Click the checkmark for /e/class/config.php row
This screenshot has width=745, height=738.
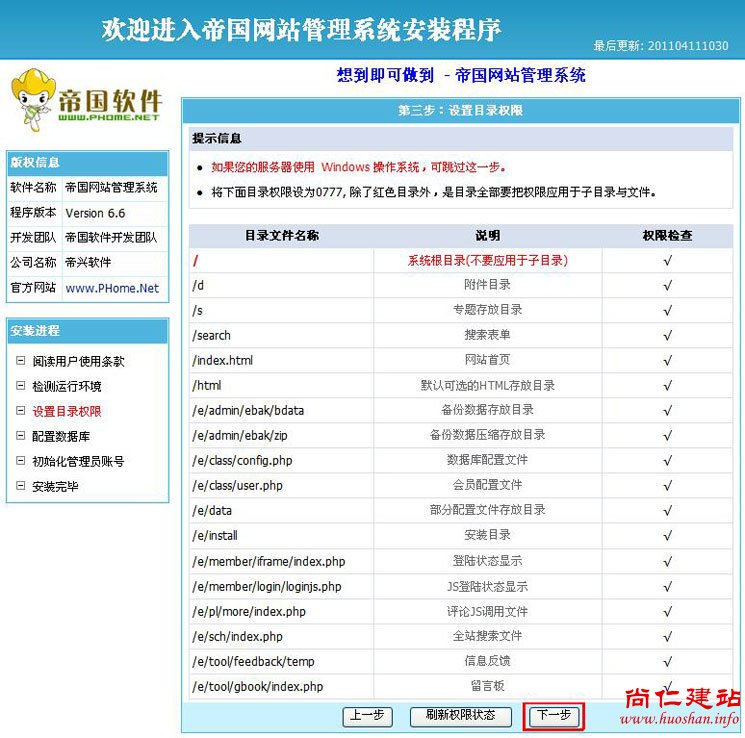coord(667,460)
